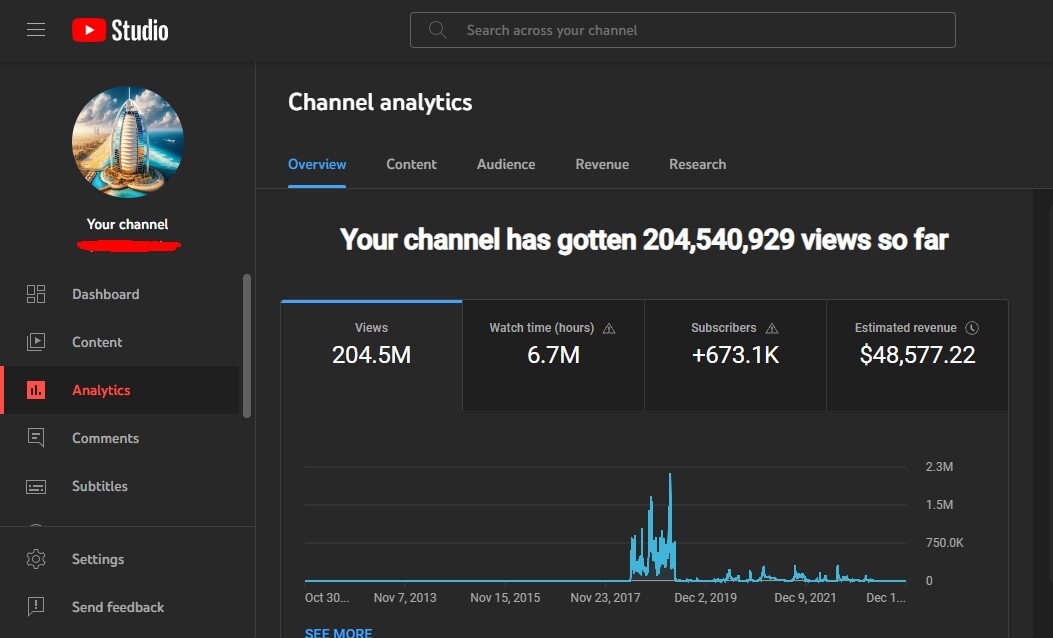Click the Analytics bar-chart icon
The image size is (1053, 638).
pos(36,390)
